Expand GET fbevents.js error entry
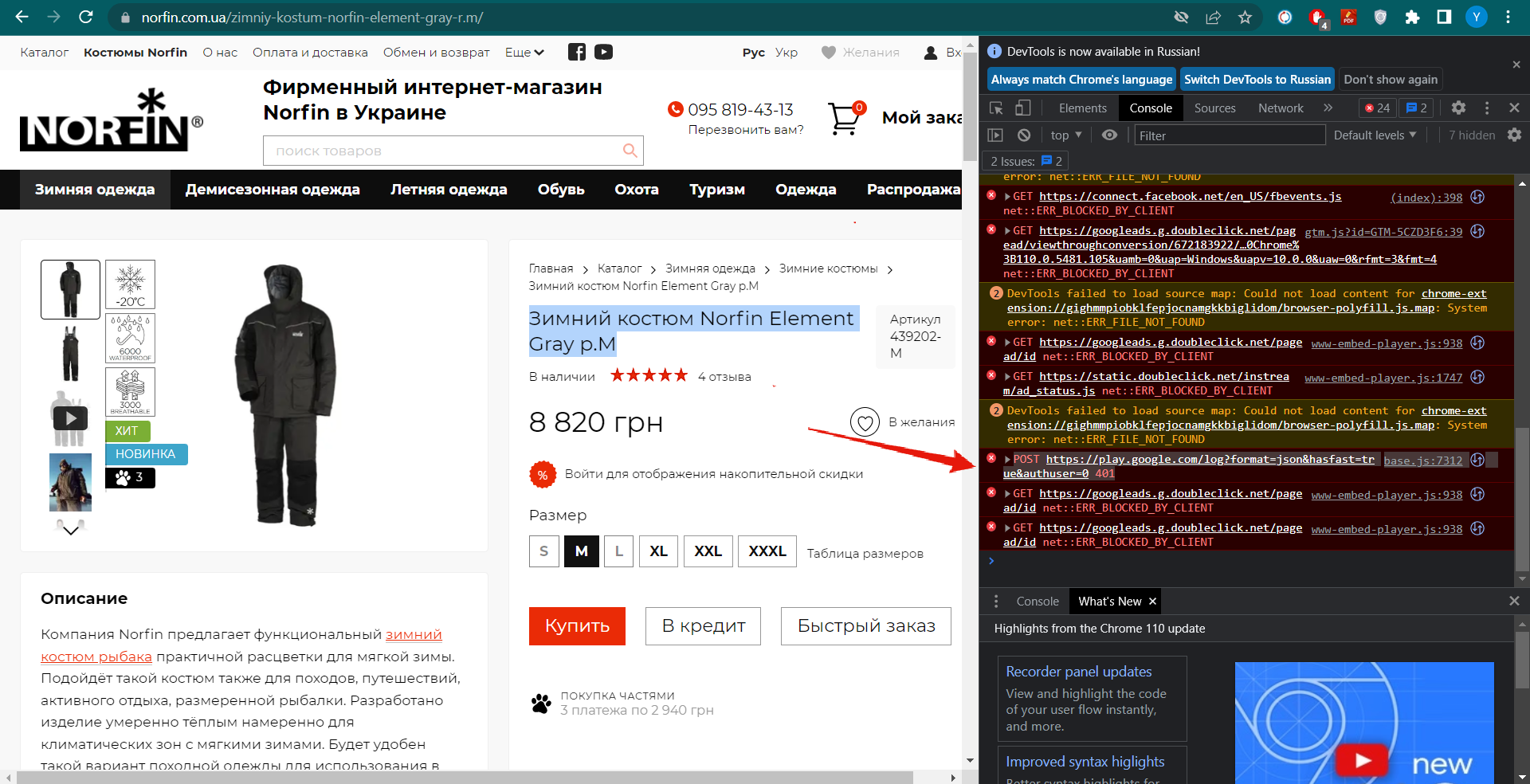 click(1007, 197)
